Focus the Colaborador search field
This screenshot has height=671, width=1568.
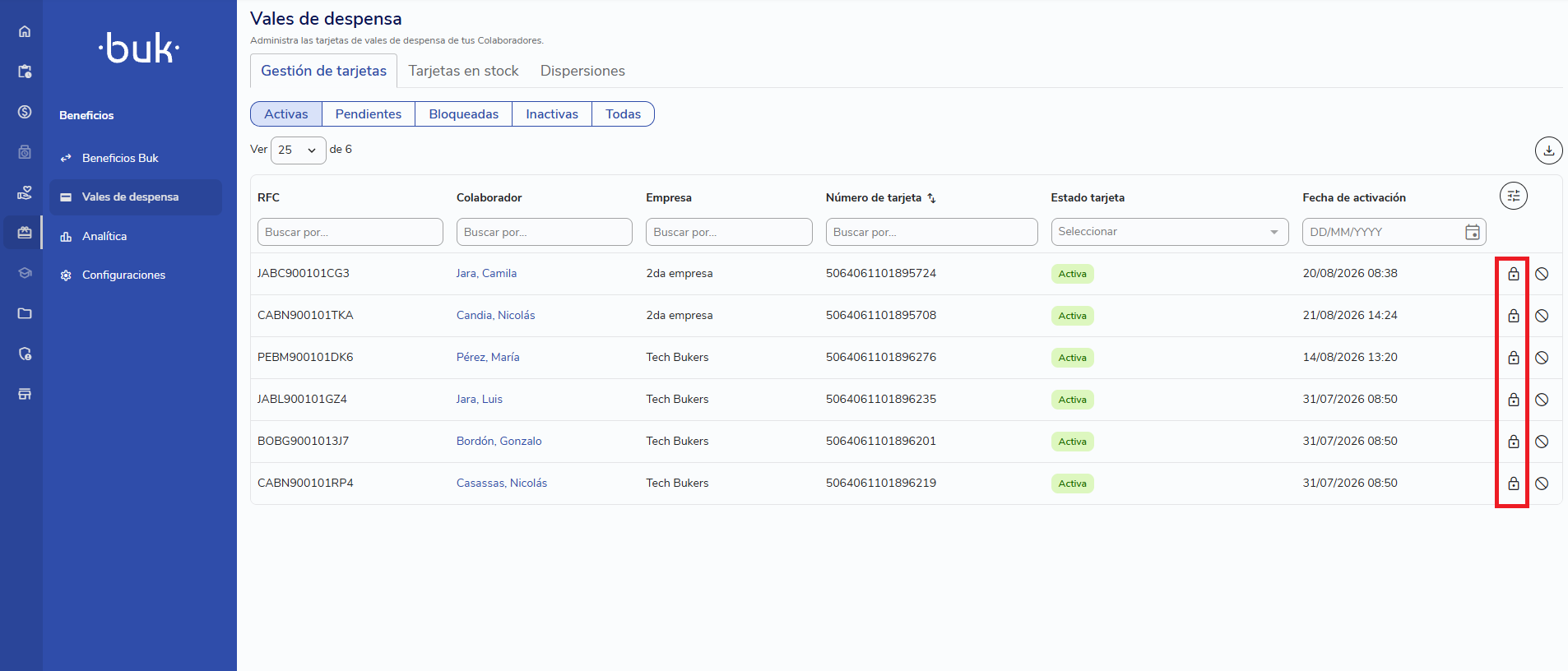point(545,232)
